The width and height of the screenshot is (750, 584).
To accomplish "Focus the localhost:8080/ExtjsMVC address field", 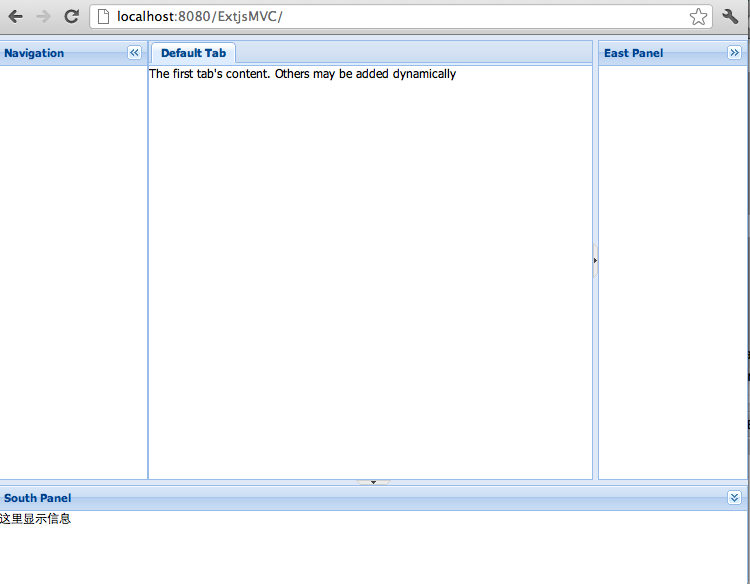I will [x=401, y=17].
